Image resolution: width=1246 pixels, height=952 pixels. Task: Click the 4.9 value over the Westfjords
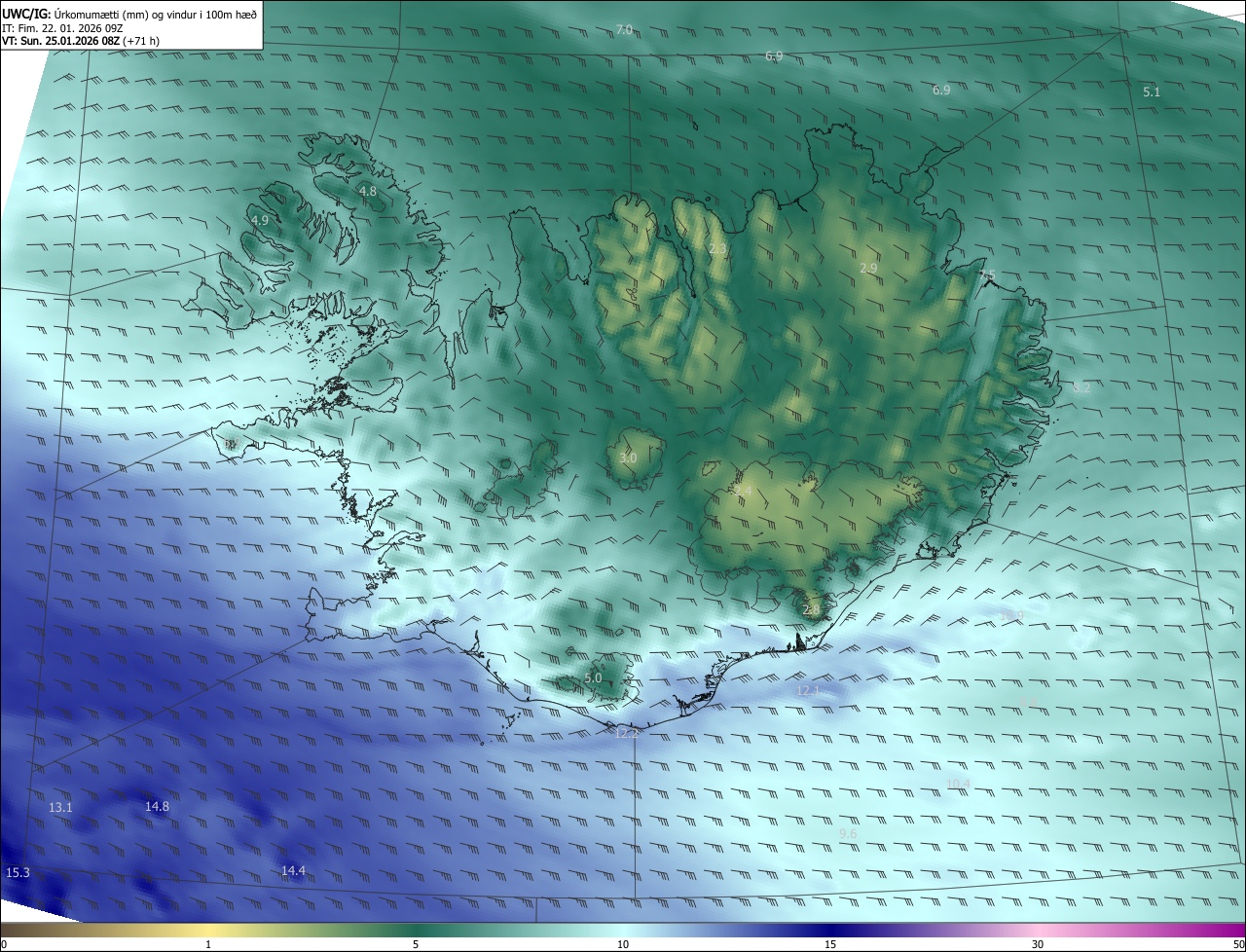click(260, 221)
